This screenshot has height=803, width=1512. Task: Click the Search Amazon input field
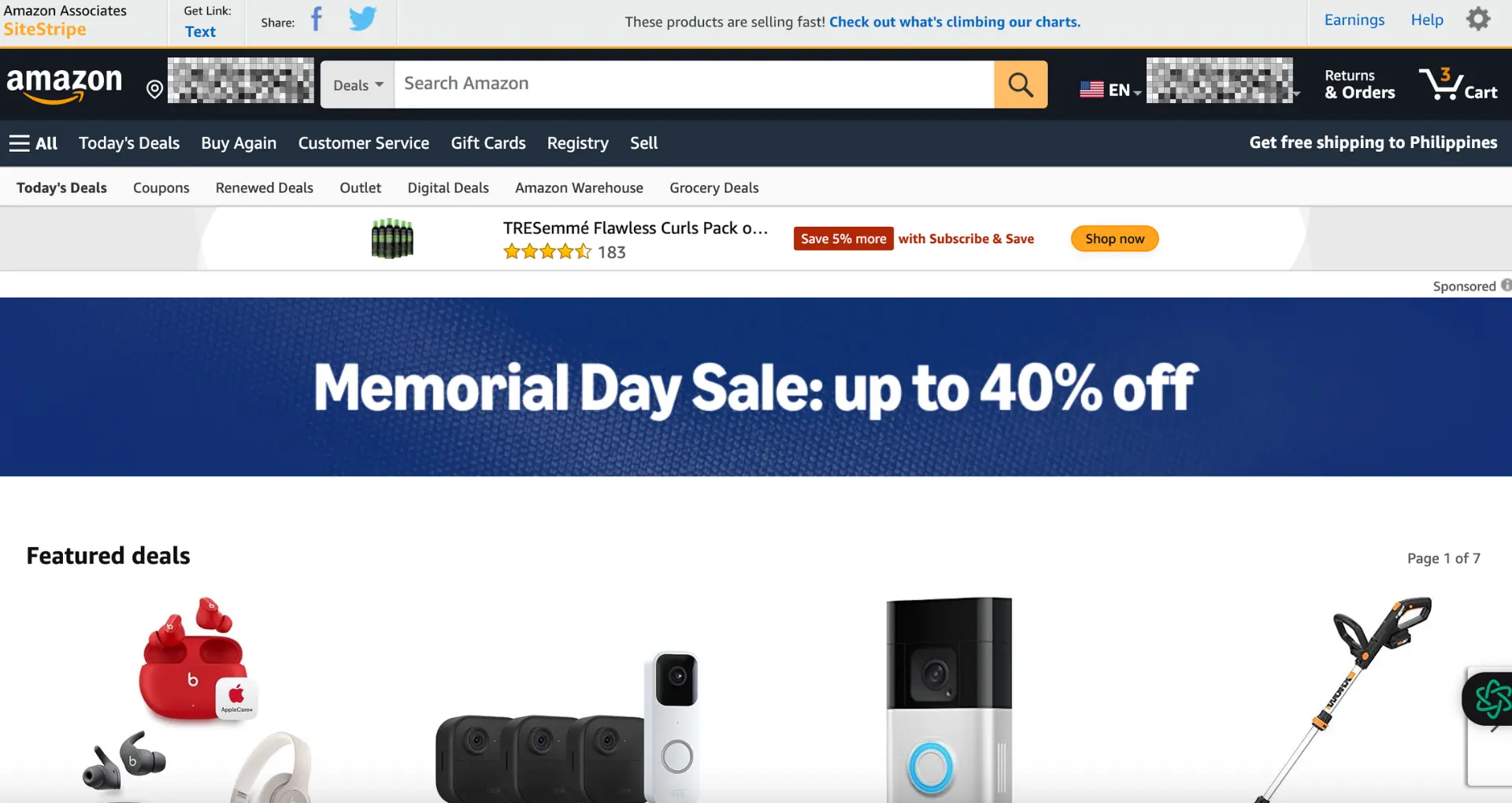click(x=694, y=84)
